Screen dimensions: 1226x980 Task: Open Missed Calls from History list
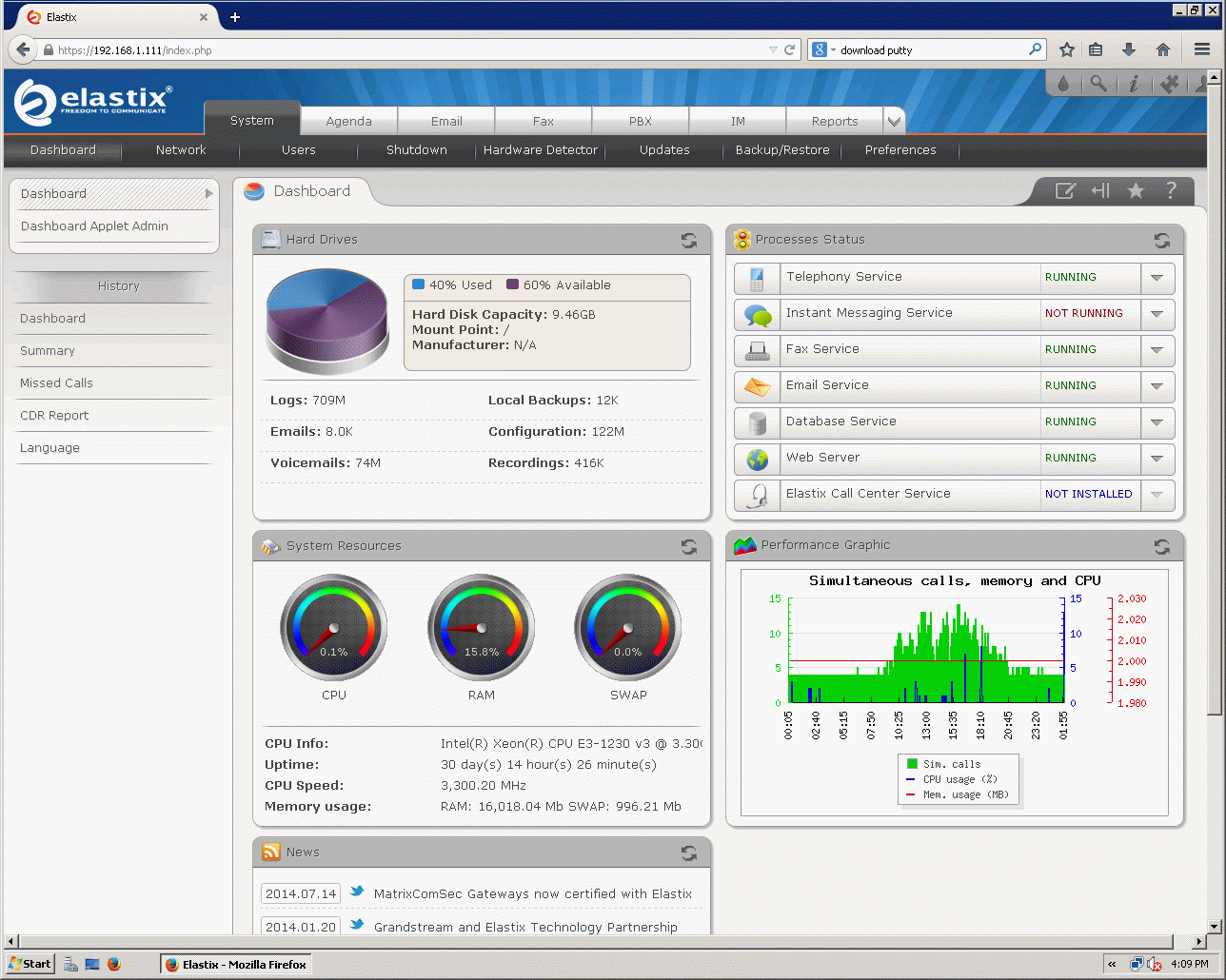point(57,383)
